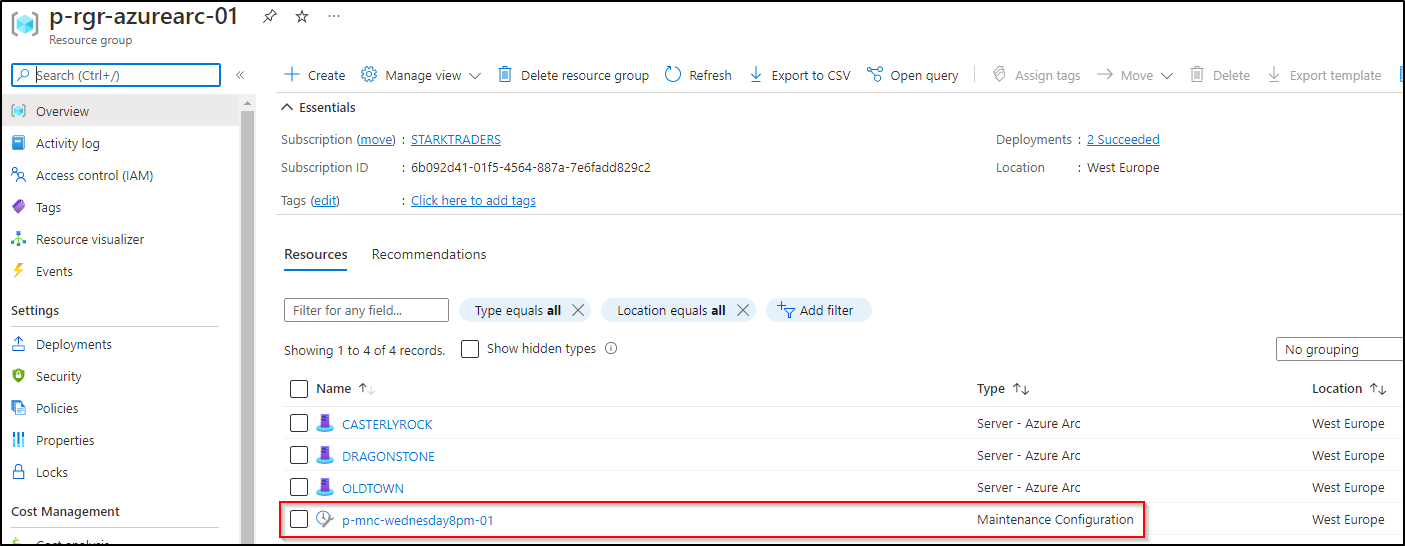Click the Maintenance Configuration type cell
Screen dimensions: 1405x546
pos(1055,519)
